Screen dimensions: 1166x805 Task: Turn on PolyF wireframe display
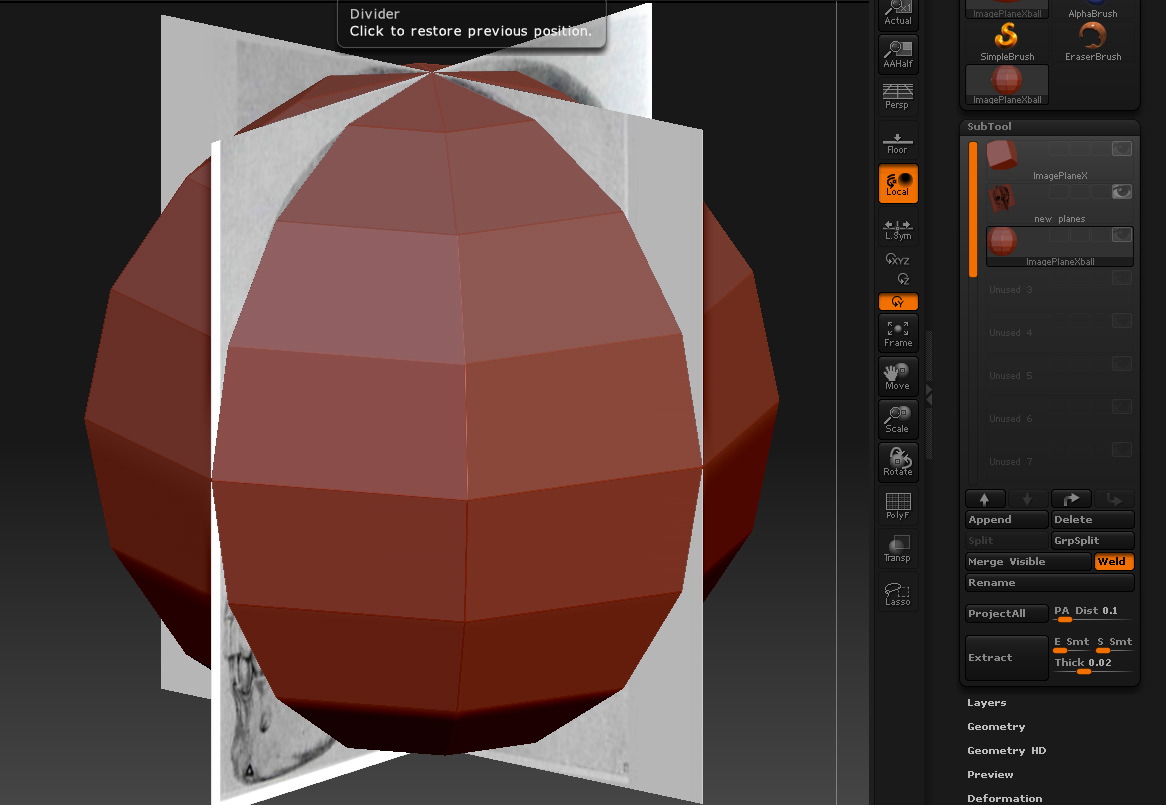coord(897,506)
